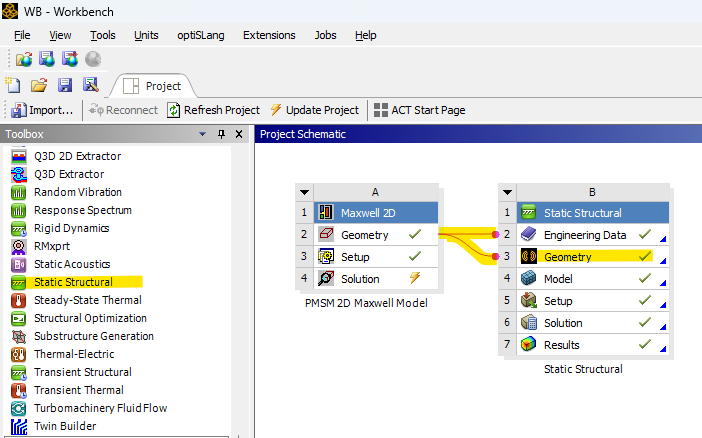Click the Solution cell icon in system A

[x=326, y=279]
